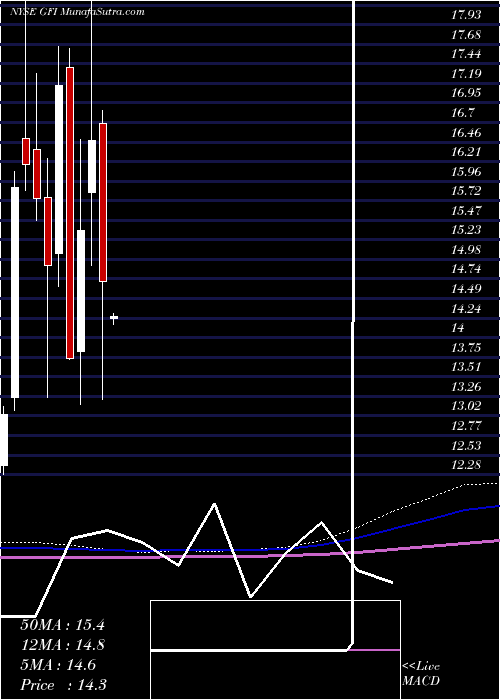Click the 15.47 price axis label
Screen dimensions: 500x700
[467, 210]
